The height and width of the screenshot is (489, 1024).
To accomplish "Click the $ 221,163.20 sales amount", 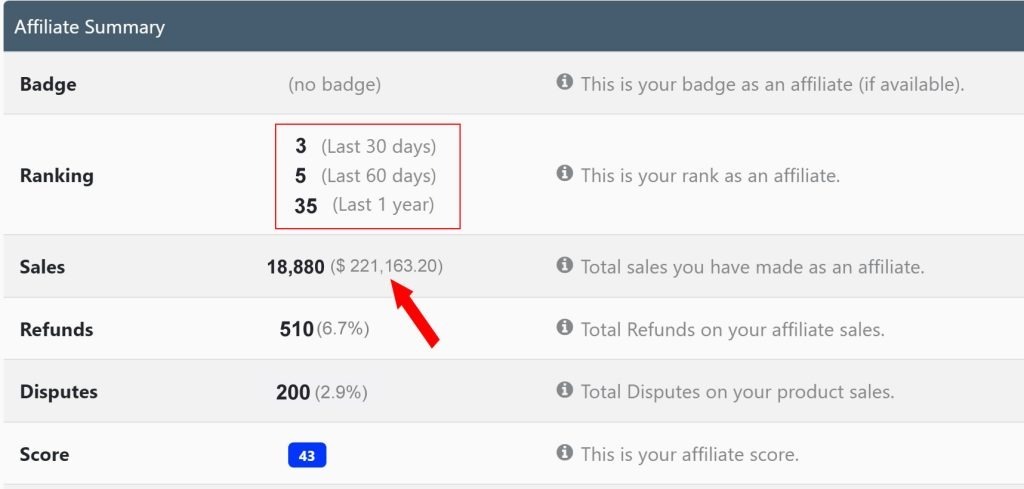I will (x=386, y=266).
